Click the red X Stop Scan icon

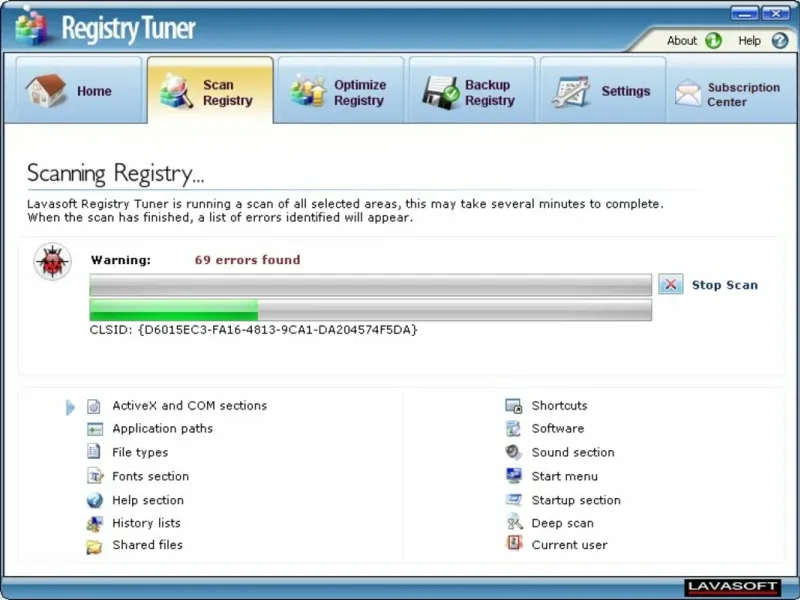tap(670, 284)
